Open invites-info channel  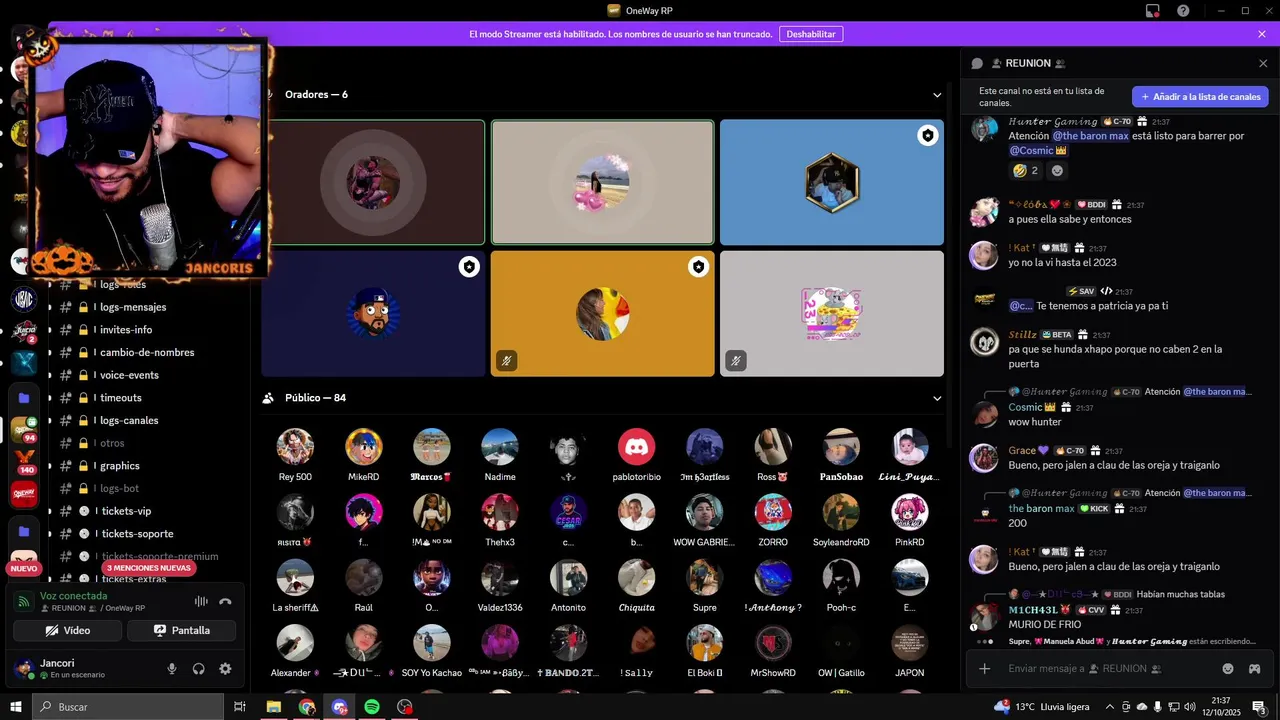(126, 330)
